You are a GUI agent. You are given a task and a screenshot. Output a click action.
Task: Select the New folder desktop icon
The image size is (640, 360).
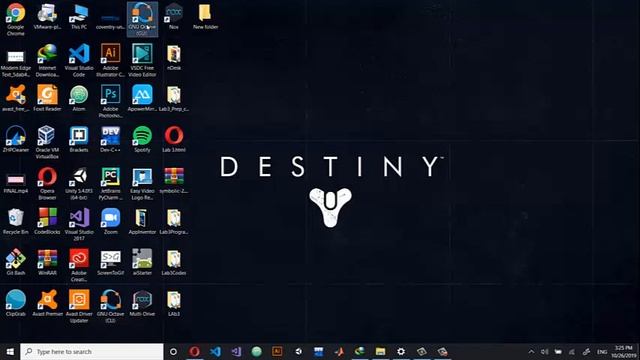pyautogui.click(x=205, y=16)
